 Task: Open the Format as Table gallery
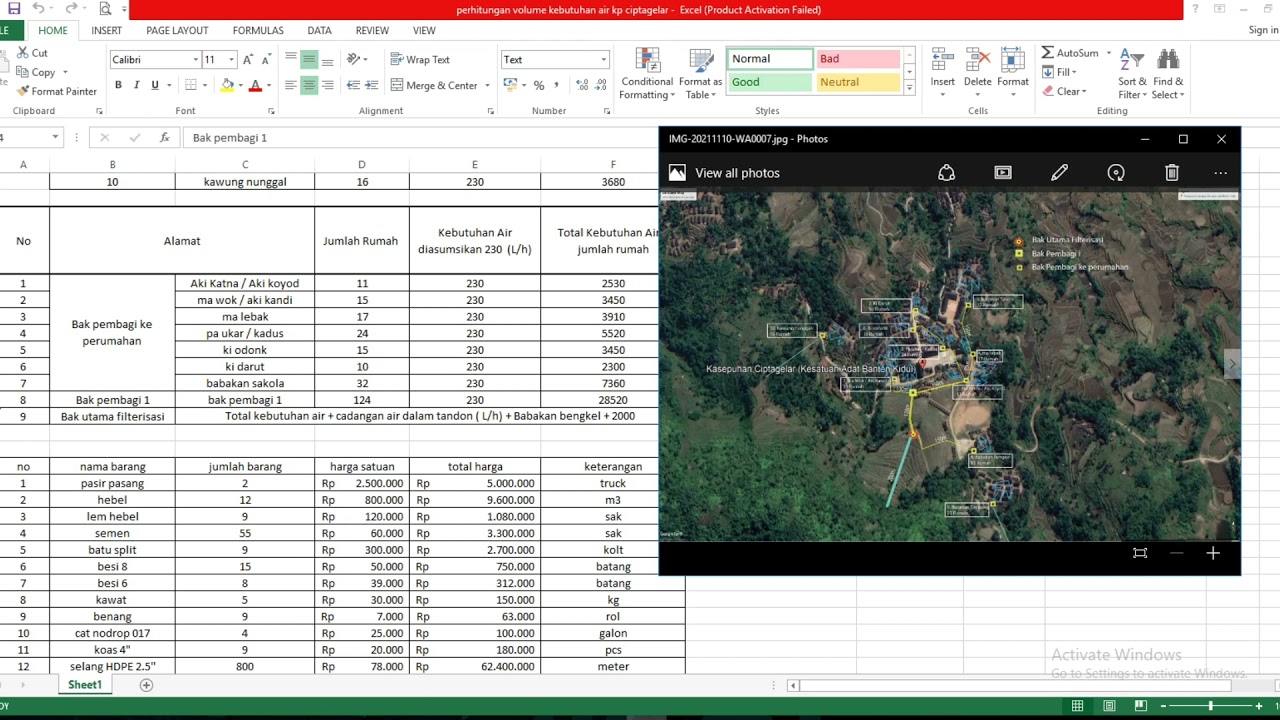pos(700,74)
